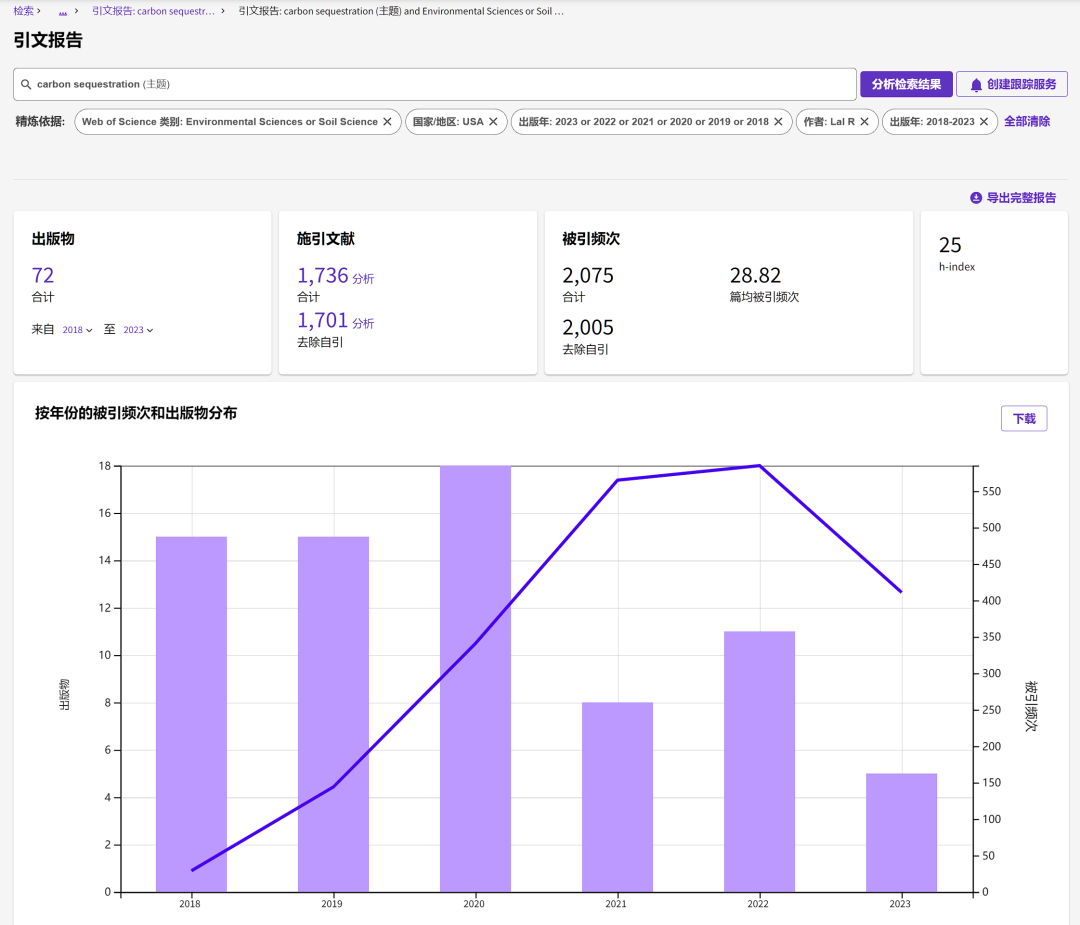This screenshot has height=925, width=1080.
Task: Click the bell icon for tracking service
Action: coord(976,85)
